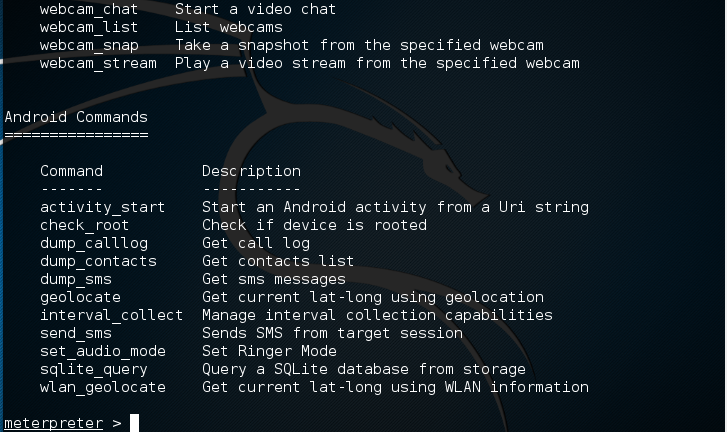Viewport: 727px width, 432px height.
Task: Select the send_sms command entry
Action: [75, 333]
